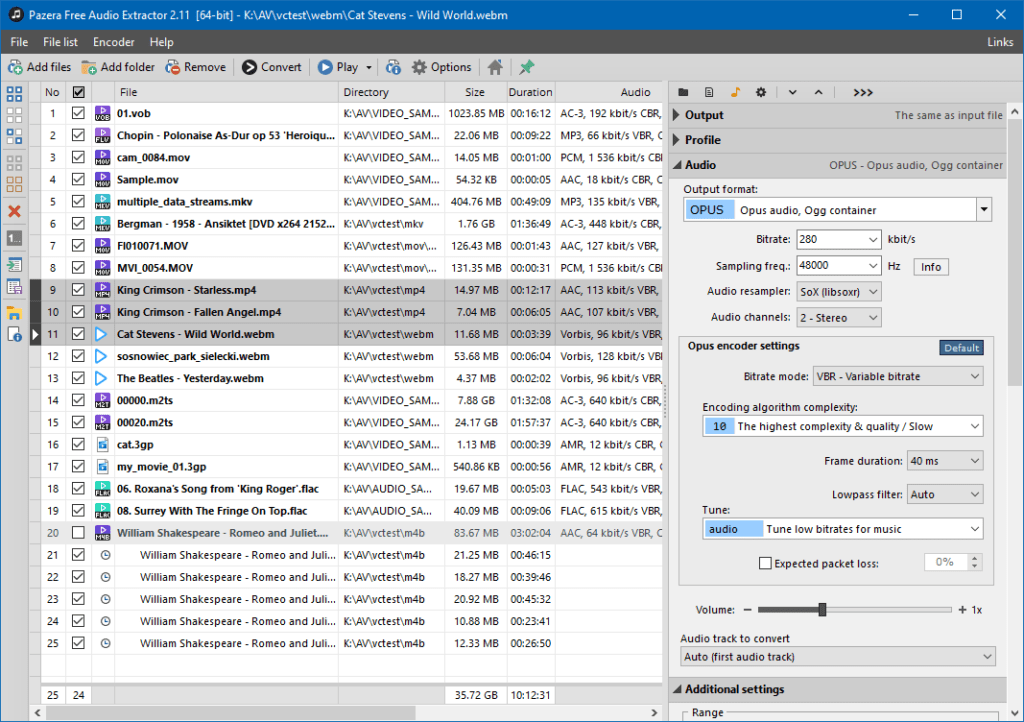The width and height of the screenshot is (1024, 722).
Task: Click the >>> icon in the right panel header
Action: pos(861,91)
